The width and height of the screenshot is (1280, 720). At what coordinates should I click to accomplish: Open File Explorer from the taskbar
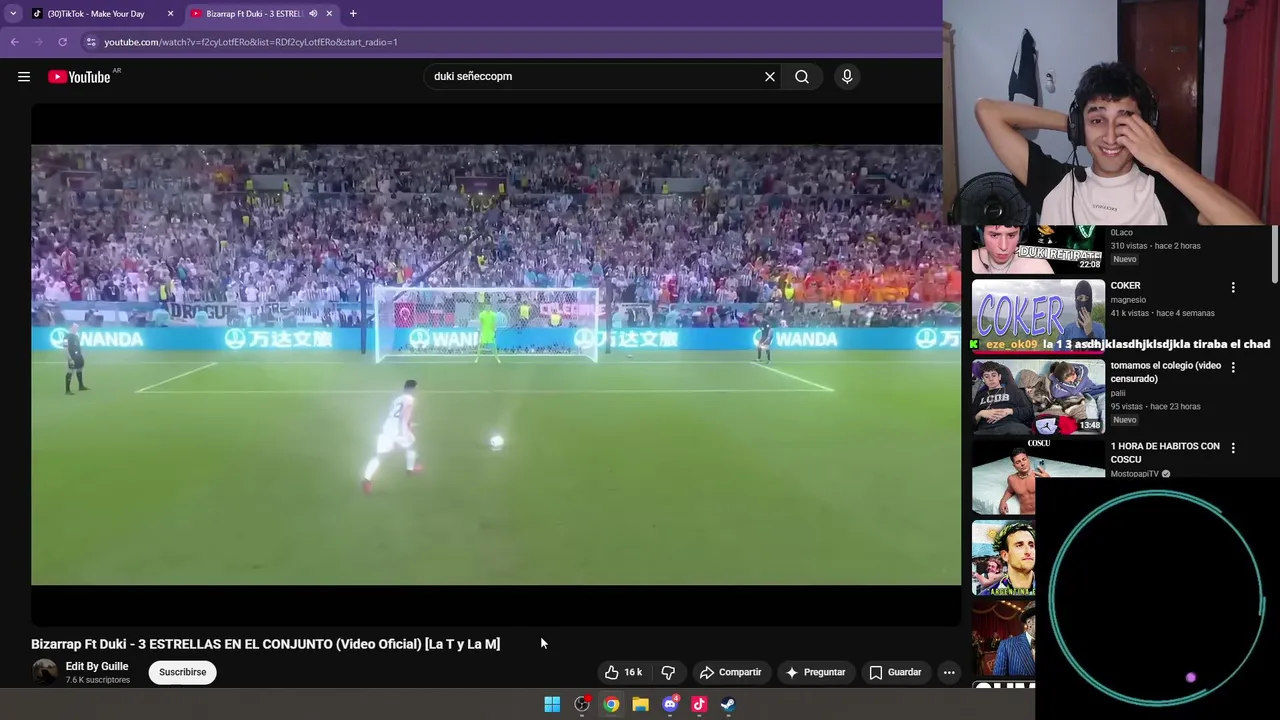click(x=640, y=704)
